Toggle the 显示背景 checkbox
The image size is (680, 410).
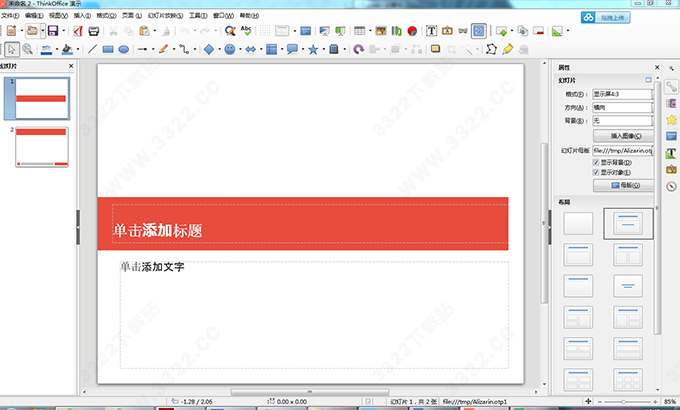coord(596,162)
